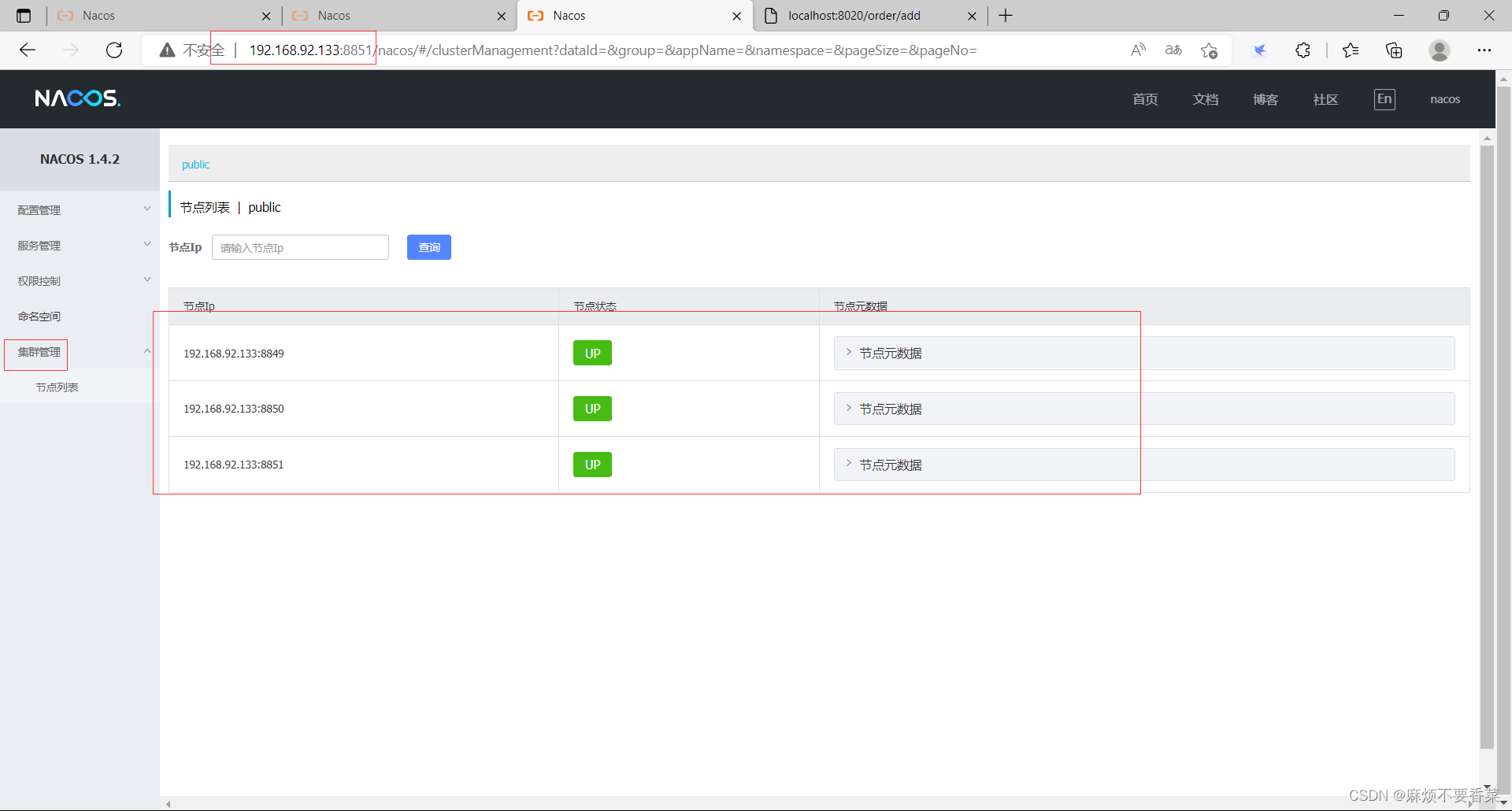The width and height of the screenshot is (1512, 811).
Task: Open the favorites list icon
Action: click(x=1351, y=50)
